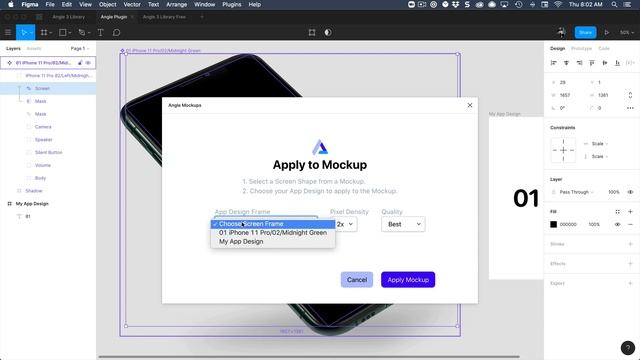
Task: Select the Text tool
Action: pyautogui.click(x=100, y=32)
